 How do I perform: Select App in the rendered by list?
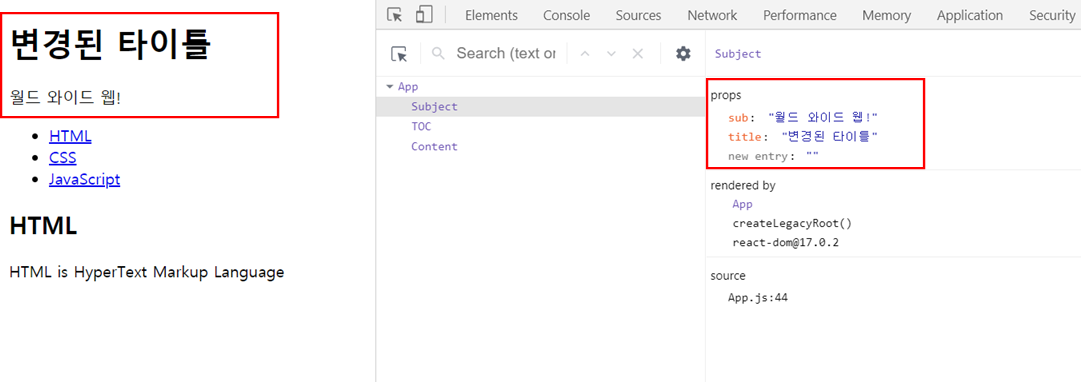[x=742, y=204]
